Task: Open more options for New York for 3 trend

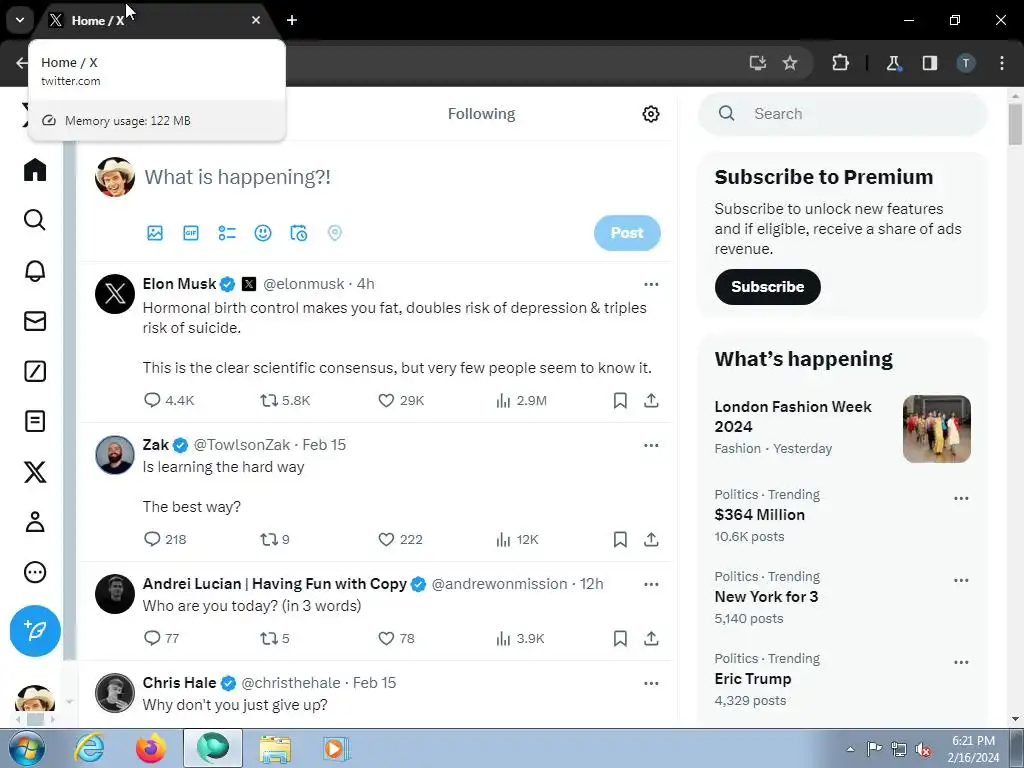Action: (x=961, y=581)
